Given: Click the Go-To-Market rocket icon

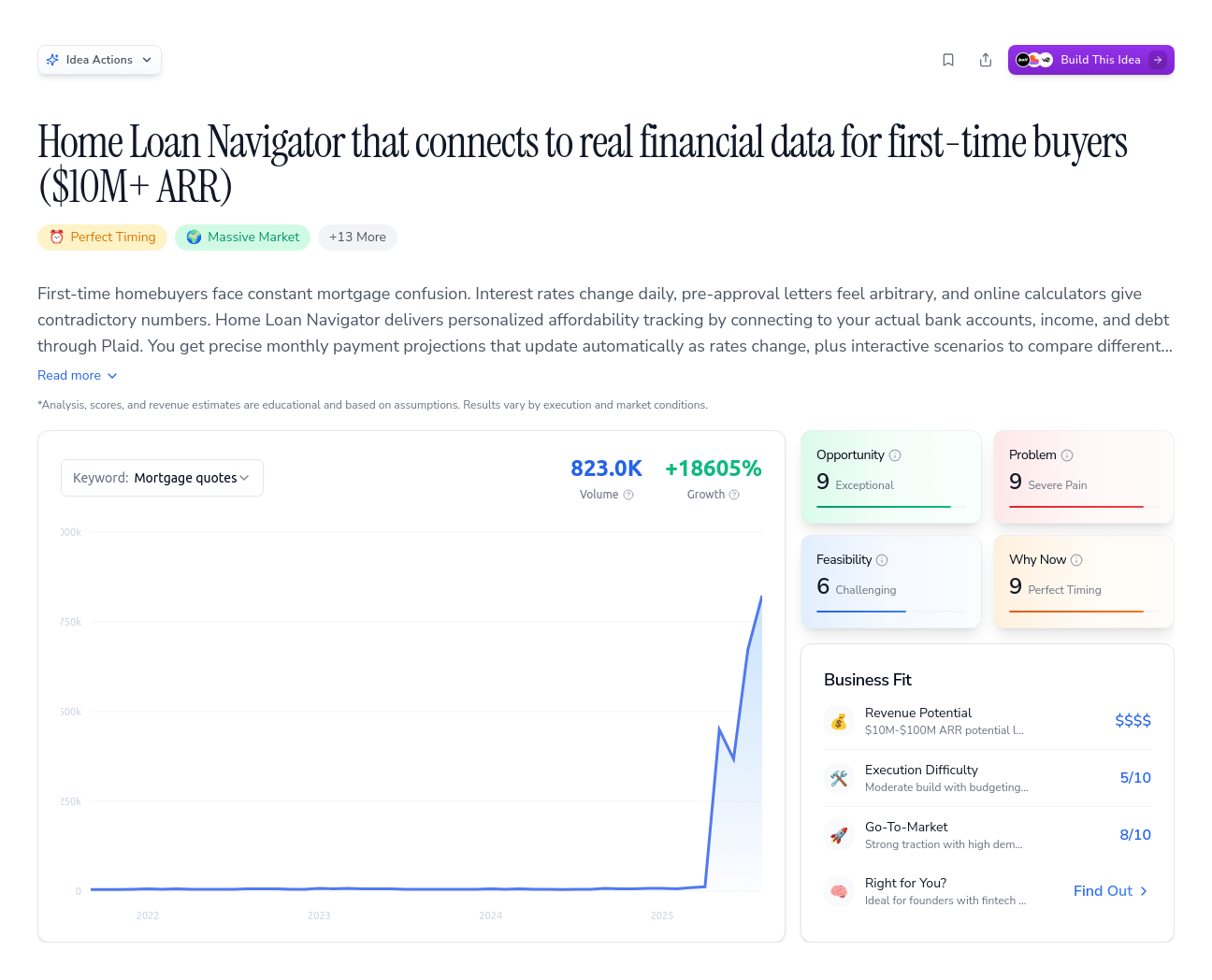Looking at the screenshot, I should (839, 835).
